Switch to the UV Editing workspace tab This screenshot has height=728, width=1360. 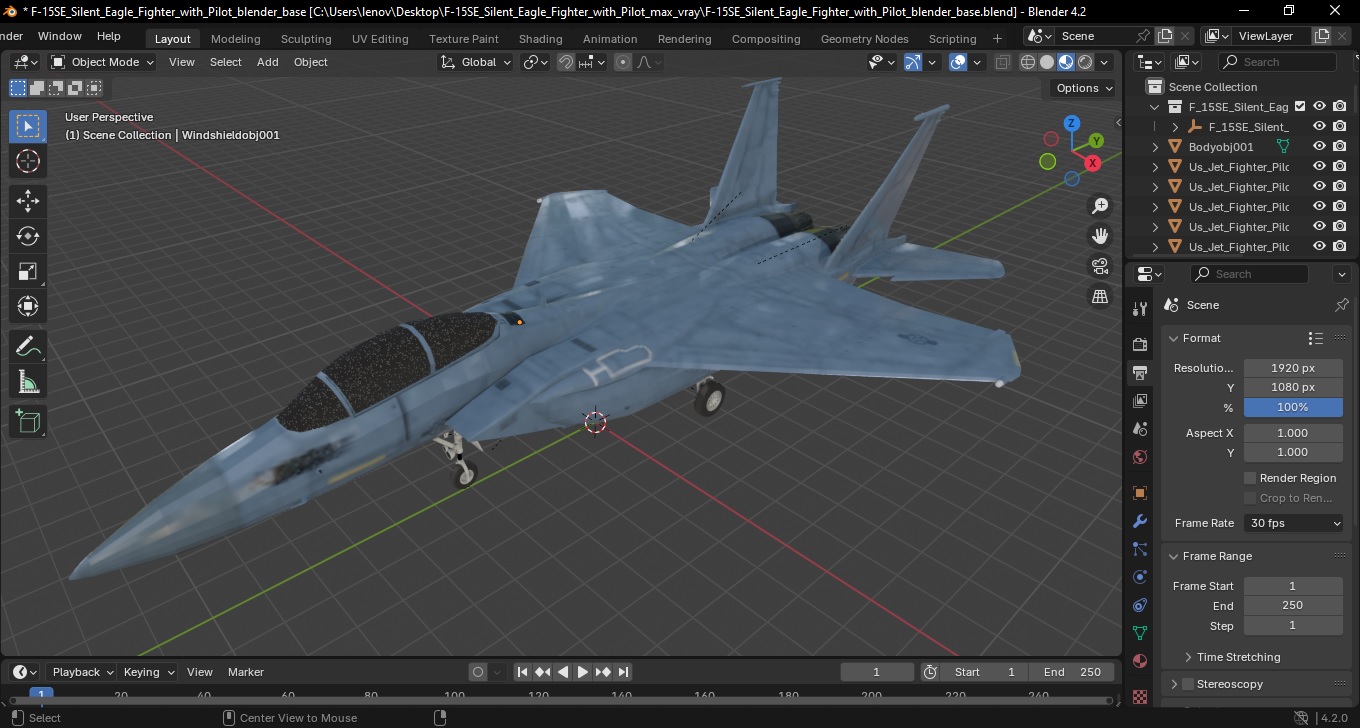(380, 39)
